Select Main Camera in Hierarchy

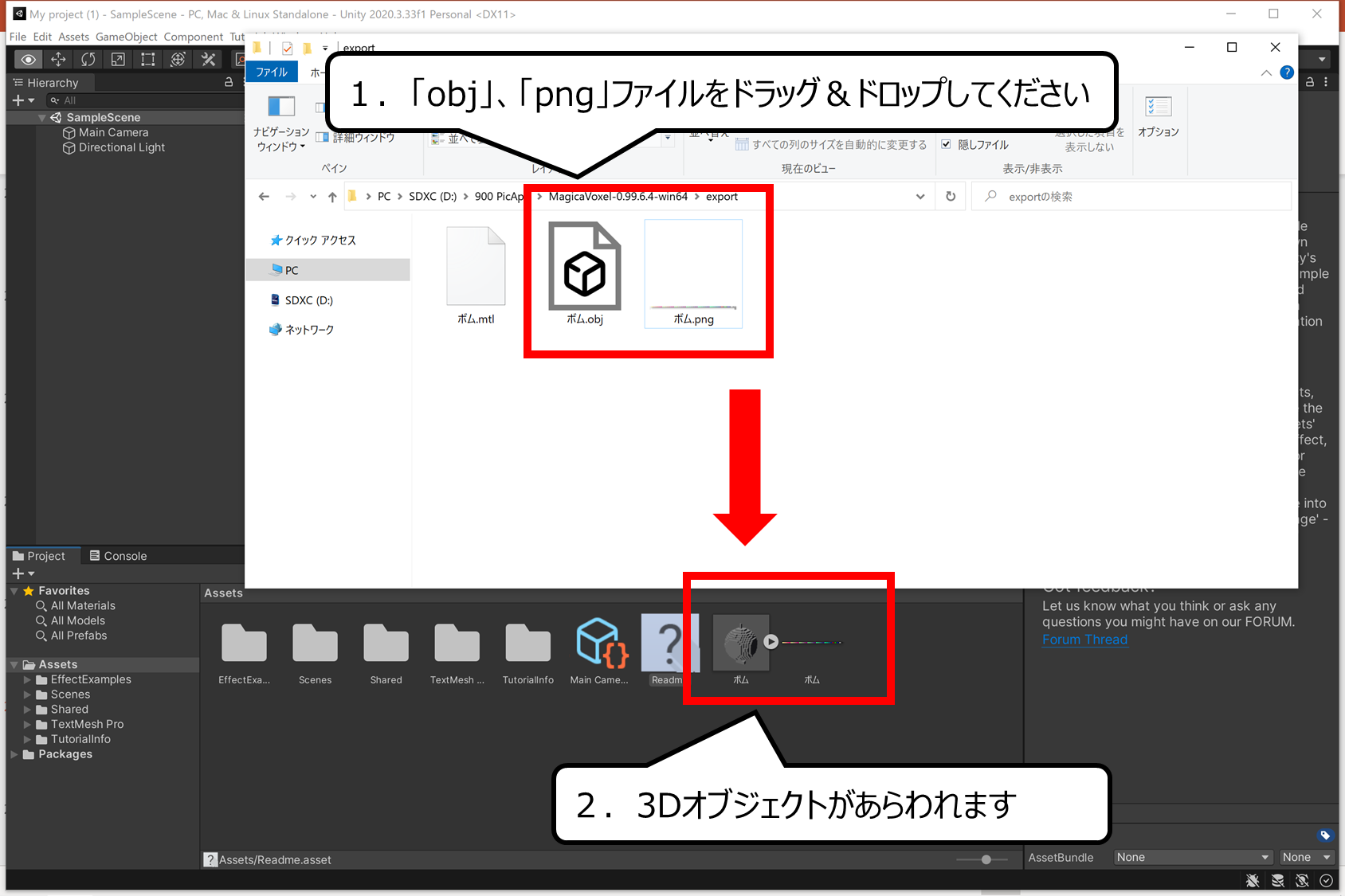(x=113, y=132)
